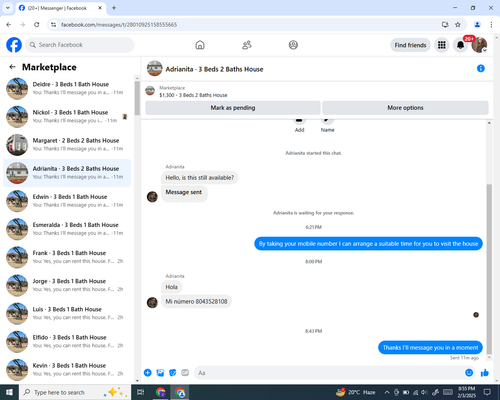The image size is (500, 400).
Task: Click the install app icon in address bar
Action: (x=445, y=25)
